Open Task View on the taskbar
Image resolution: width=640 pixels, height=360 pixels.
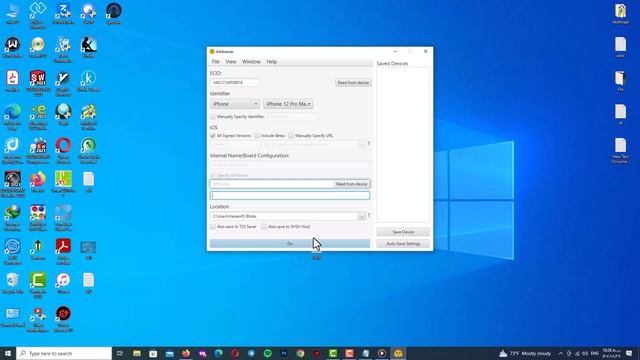point(120,353)
